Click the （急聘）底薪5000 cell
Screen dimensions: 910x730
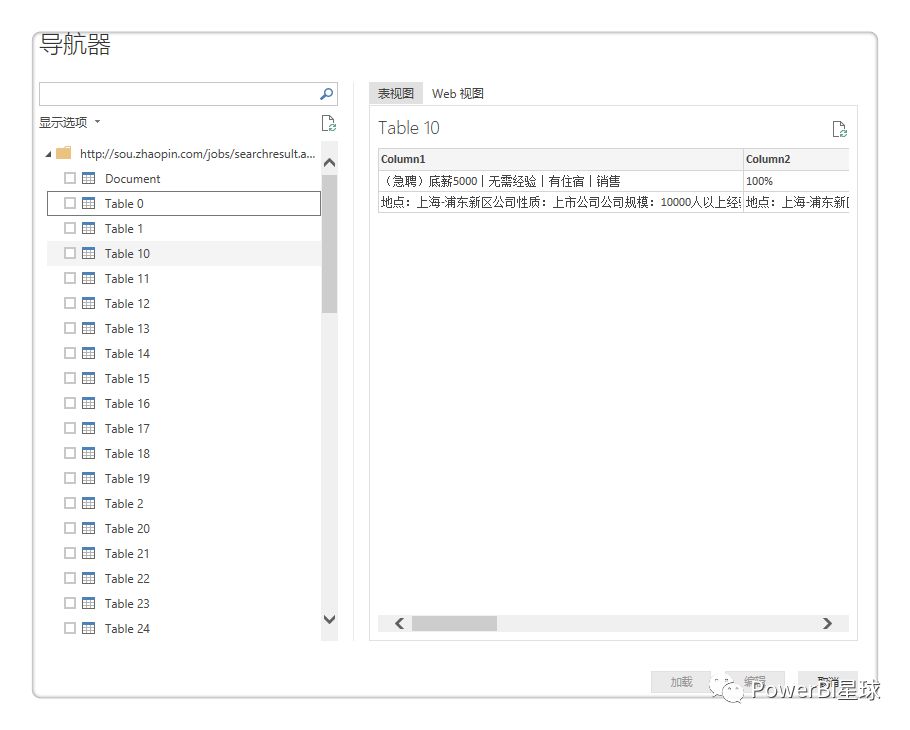tap(561, 181)
